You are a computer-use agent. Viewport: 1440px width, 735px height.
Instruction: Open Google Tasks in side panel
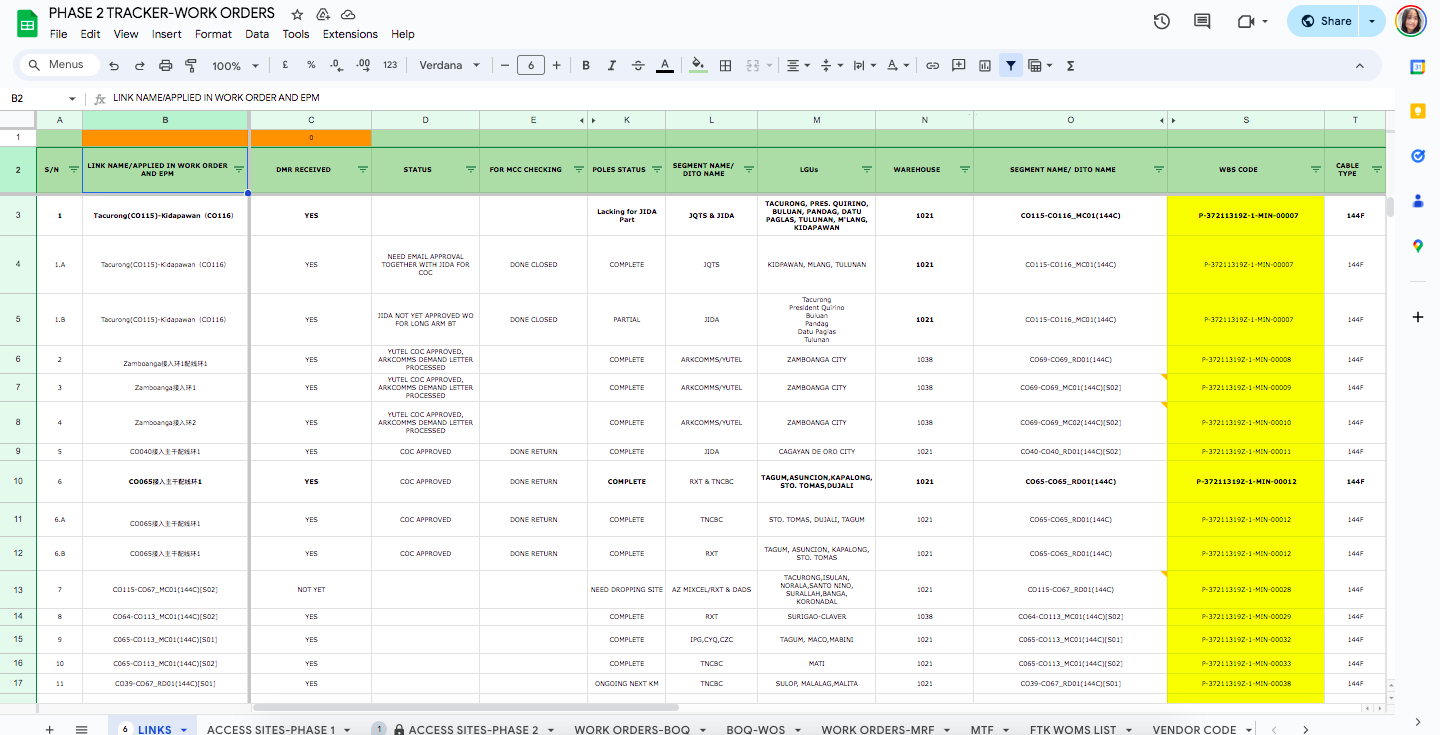(1417, 156)
